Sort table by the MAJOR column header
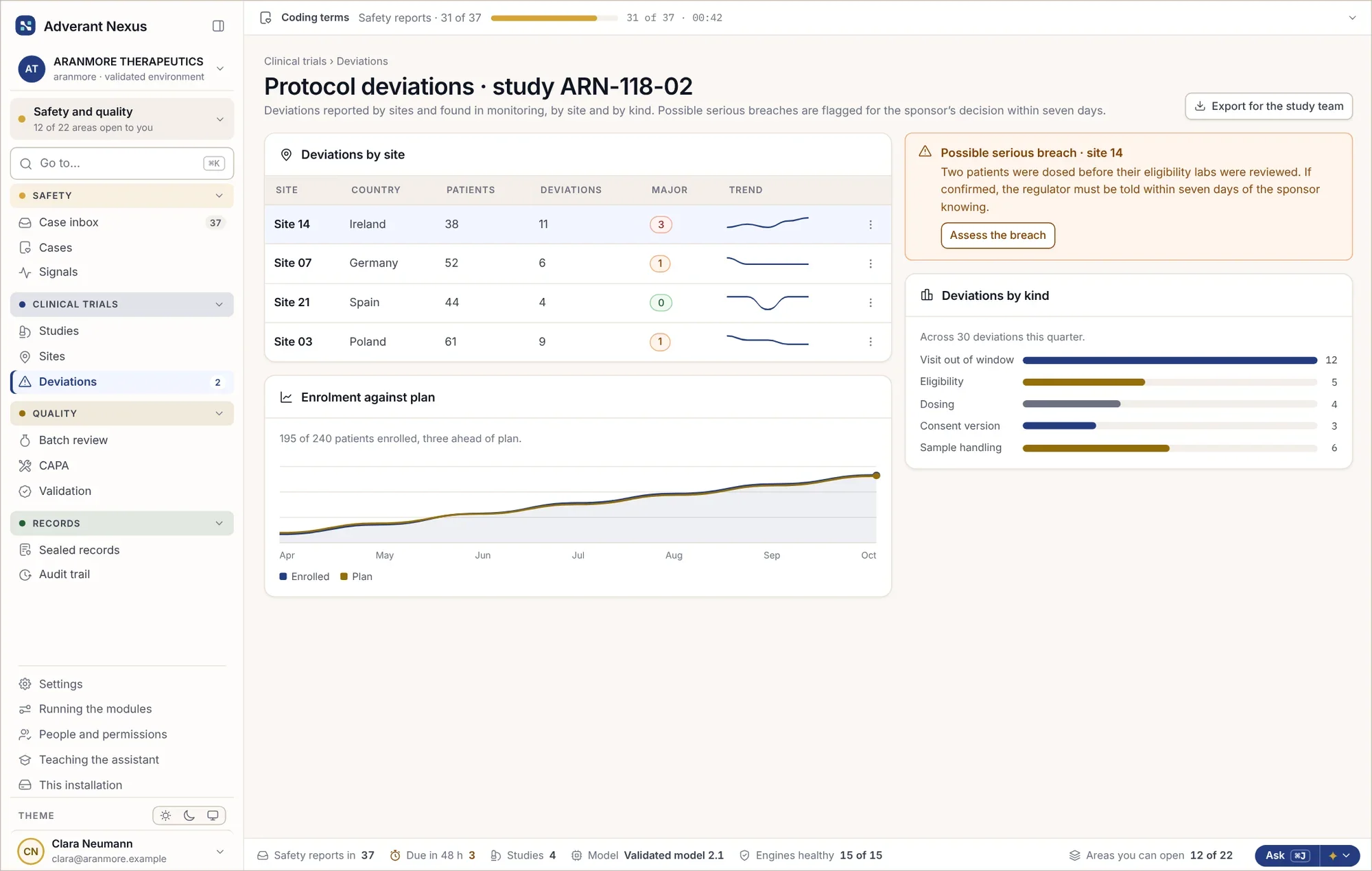Viewport: 1372px width, 871px height. (x=669, y=190)
